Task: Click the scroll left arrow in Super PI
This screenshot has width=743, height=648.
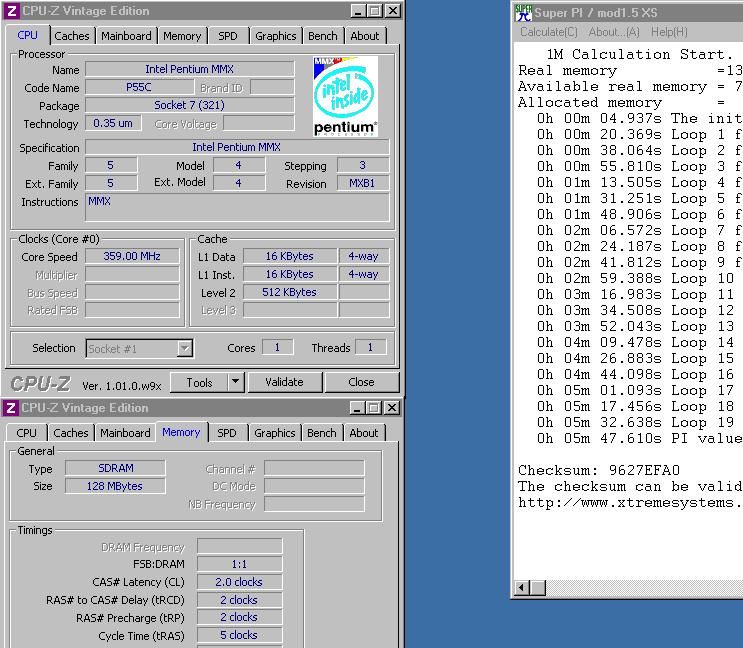Action: click(x=522, y=588)
